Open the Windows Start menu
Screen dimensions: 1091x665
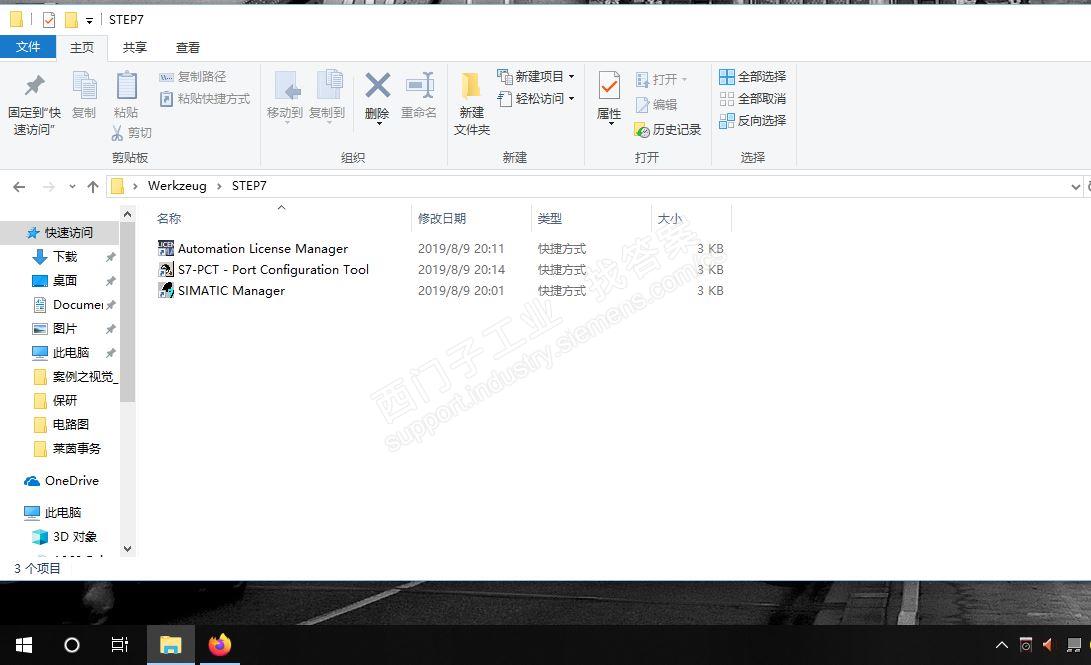coord(24,646)
